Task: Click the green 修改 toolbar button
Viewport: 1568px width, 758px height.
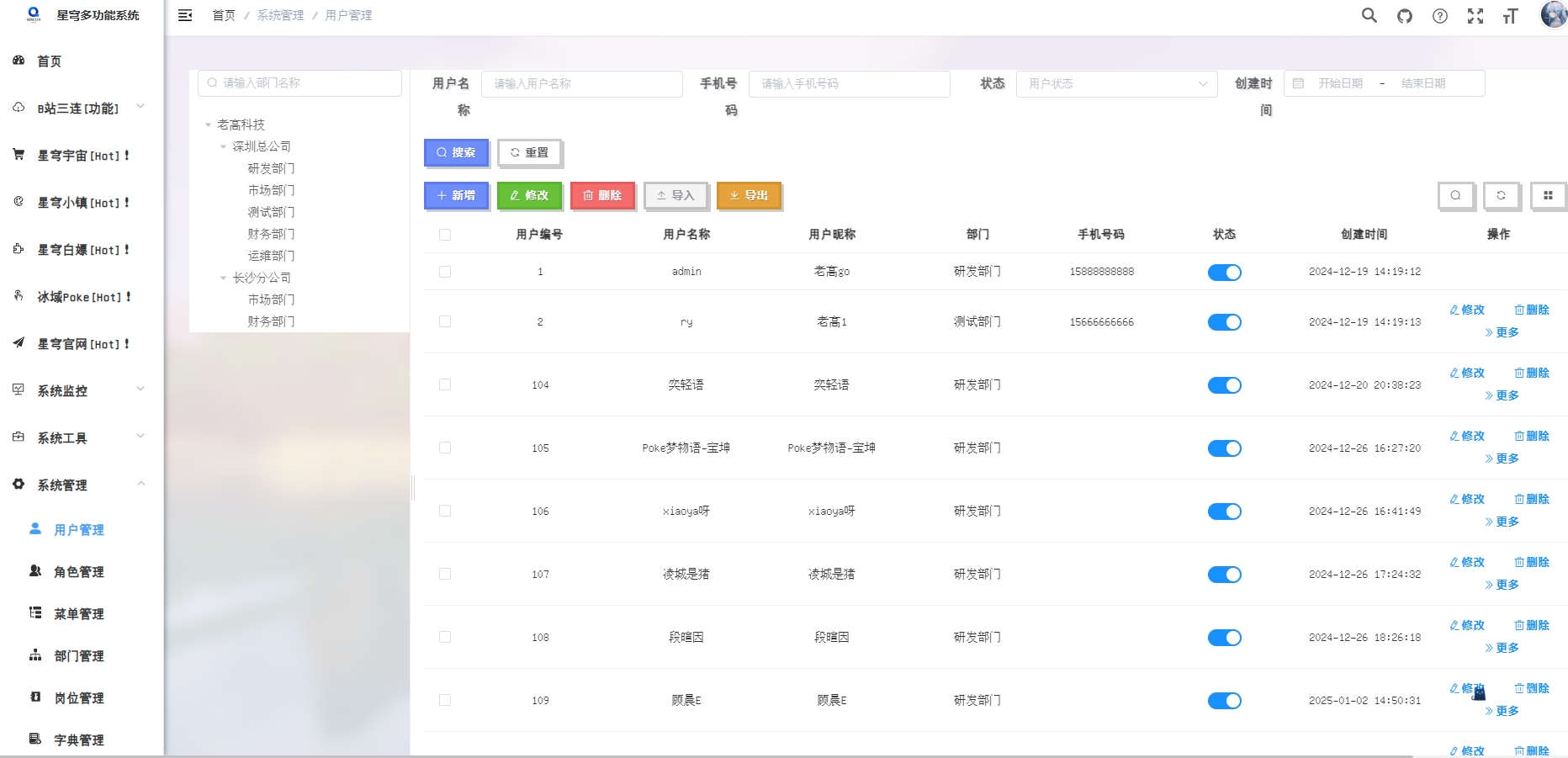Action: coord(529,195)
